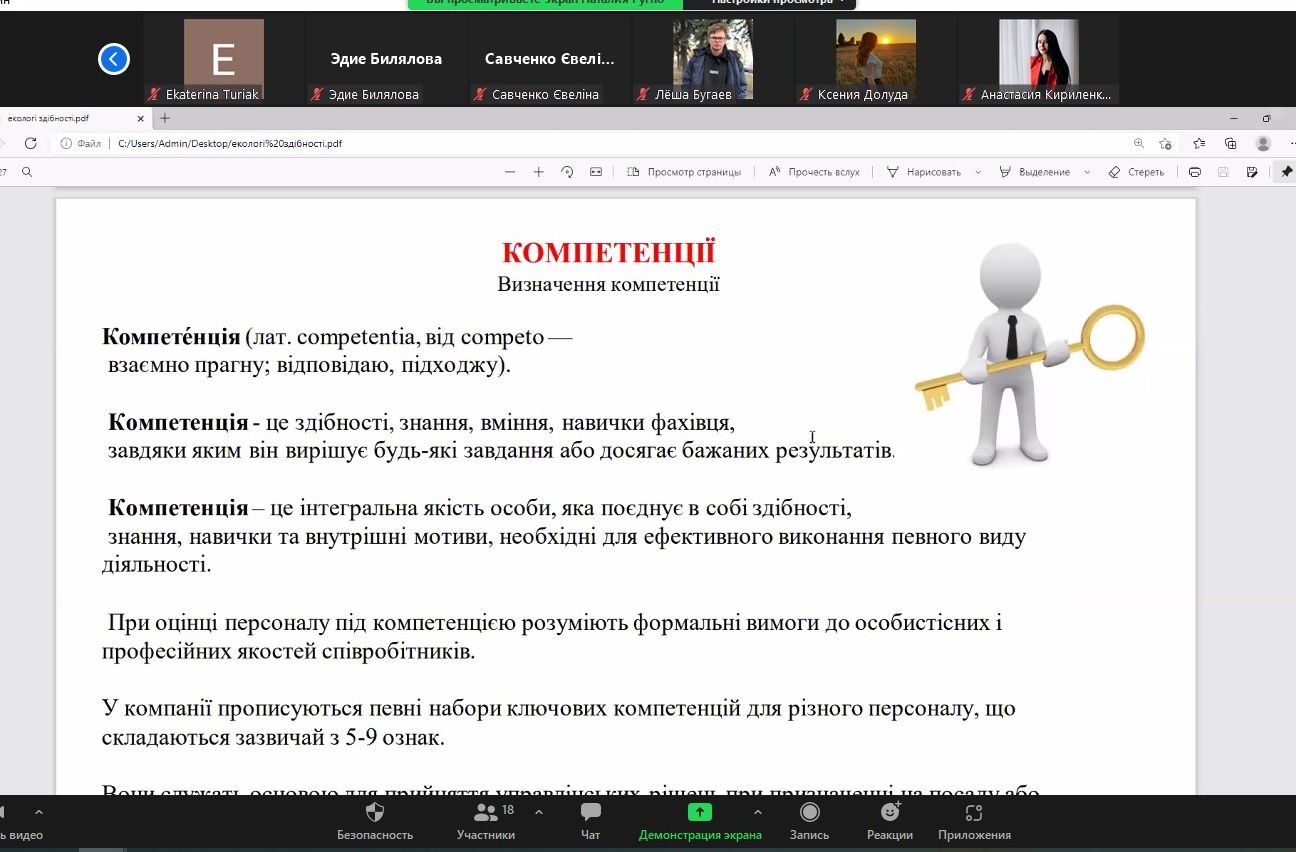1296x852 pixels.
Task: Close the екологі здібності.pdf browser tab
Action: tap(140, 118)
